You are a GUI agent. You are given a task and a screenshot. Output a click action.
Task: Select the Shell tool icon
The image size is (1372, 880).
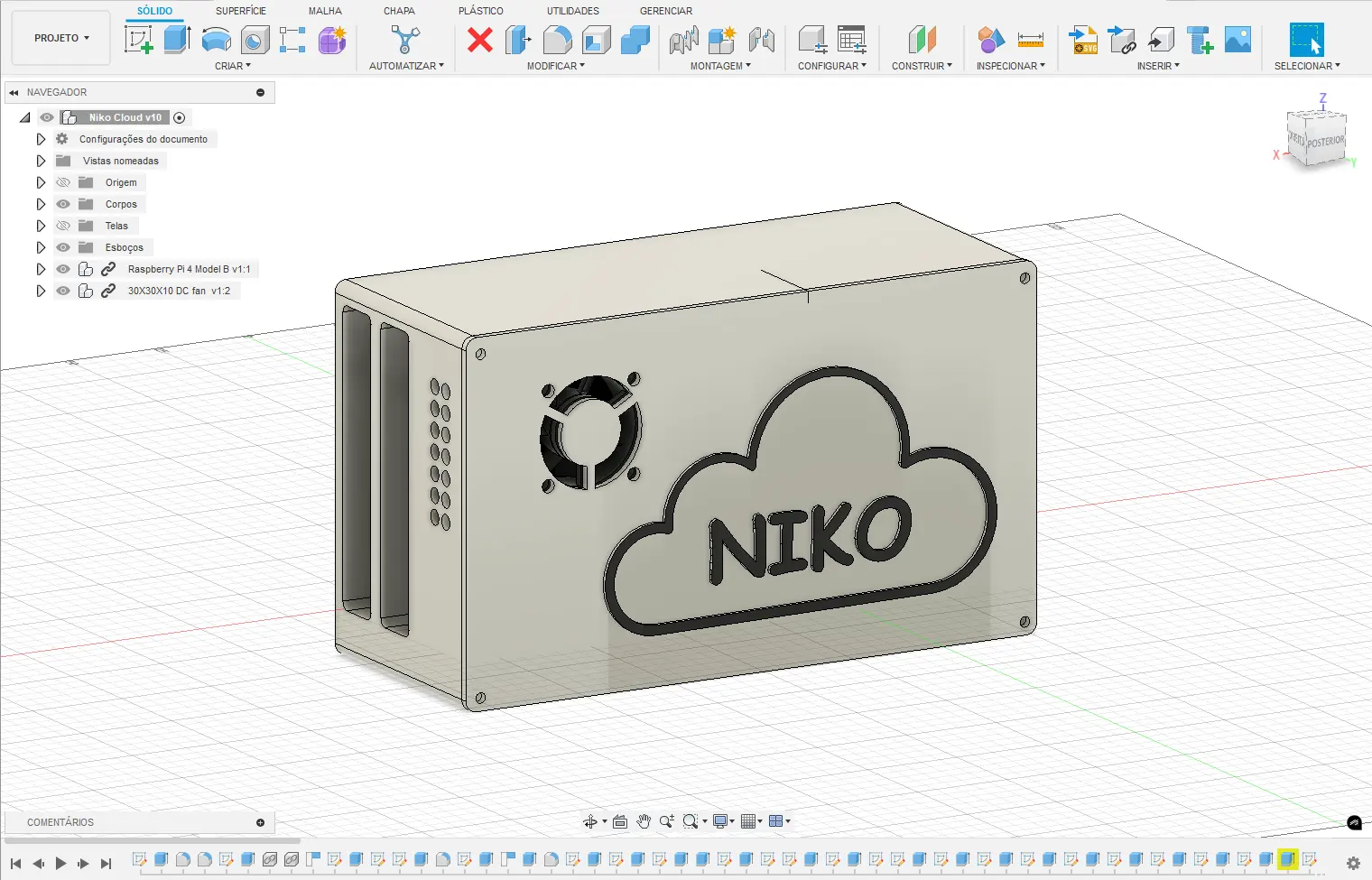597,40
